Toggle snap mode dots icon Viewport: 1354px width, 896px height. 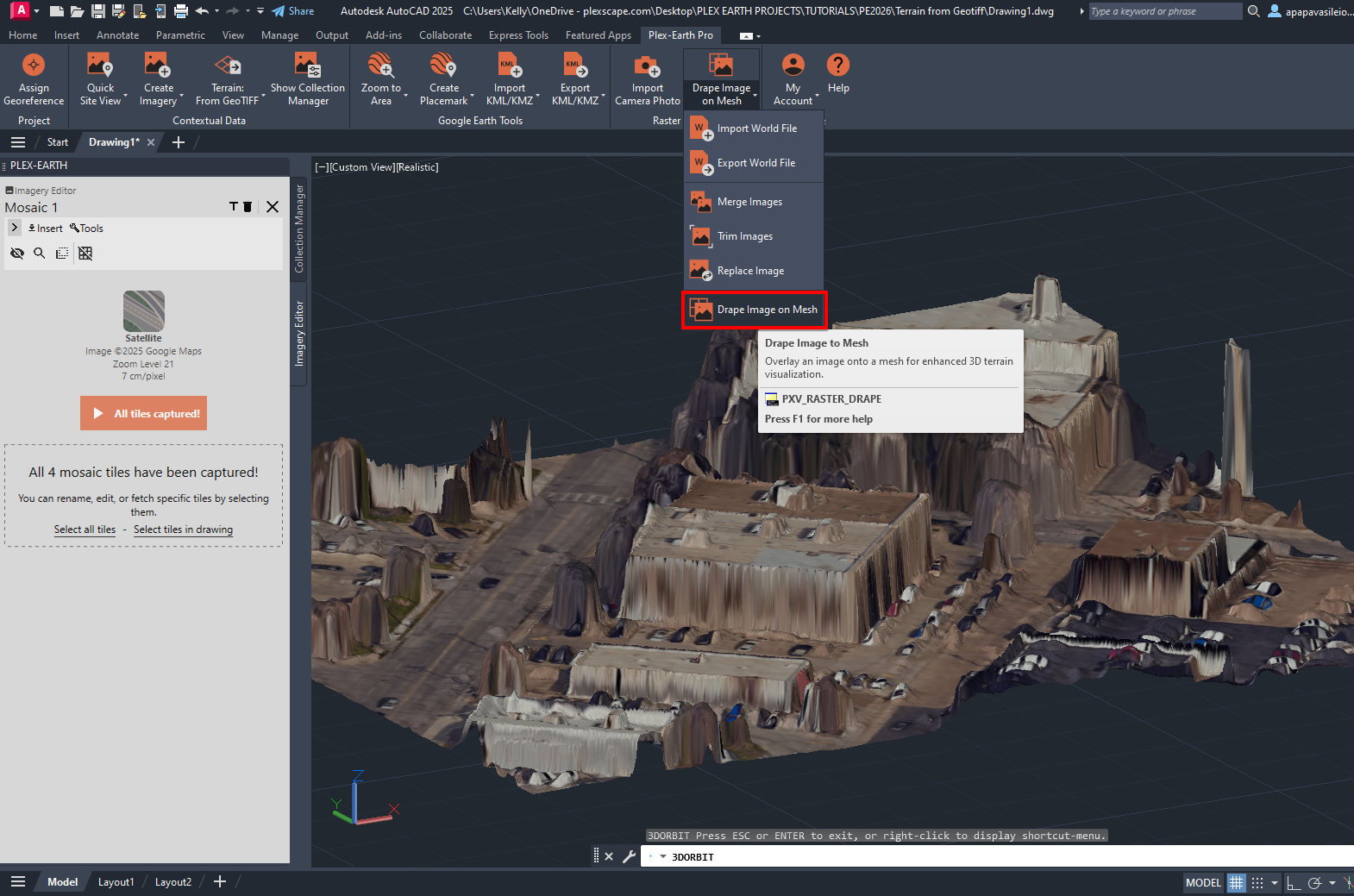(x=1257, y=882)
